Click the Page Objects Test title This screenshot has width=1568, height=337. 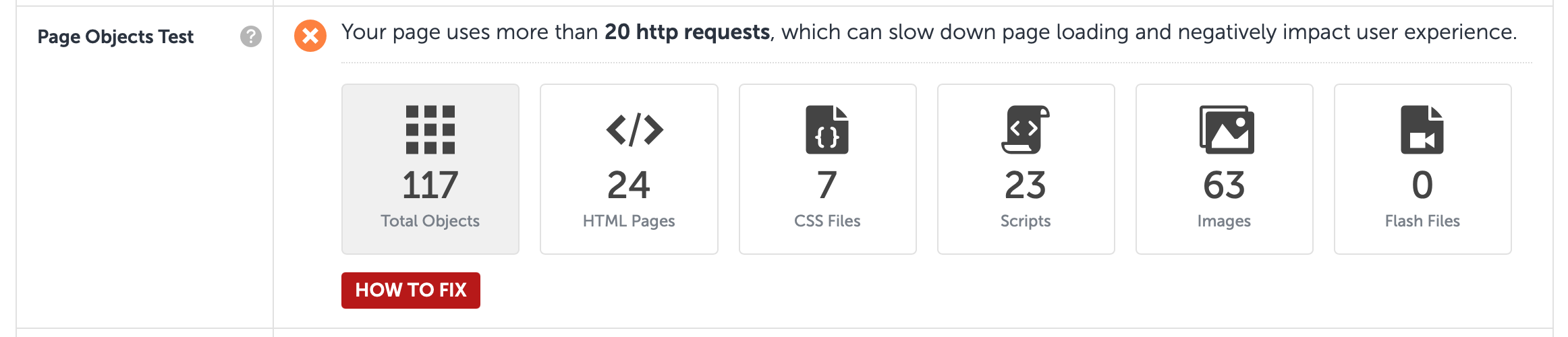pyautogui.click(x=115, y=36)
